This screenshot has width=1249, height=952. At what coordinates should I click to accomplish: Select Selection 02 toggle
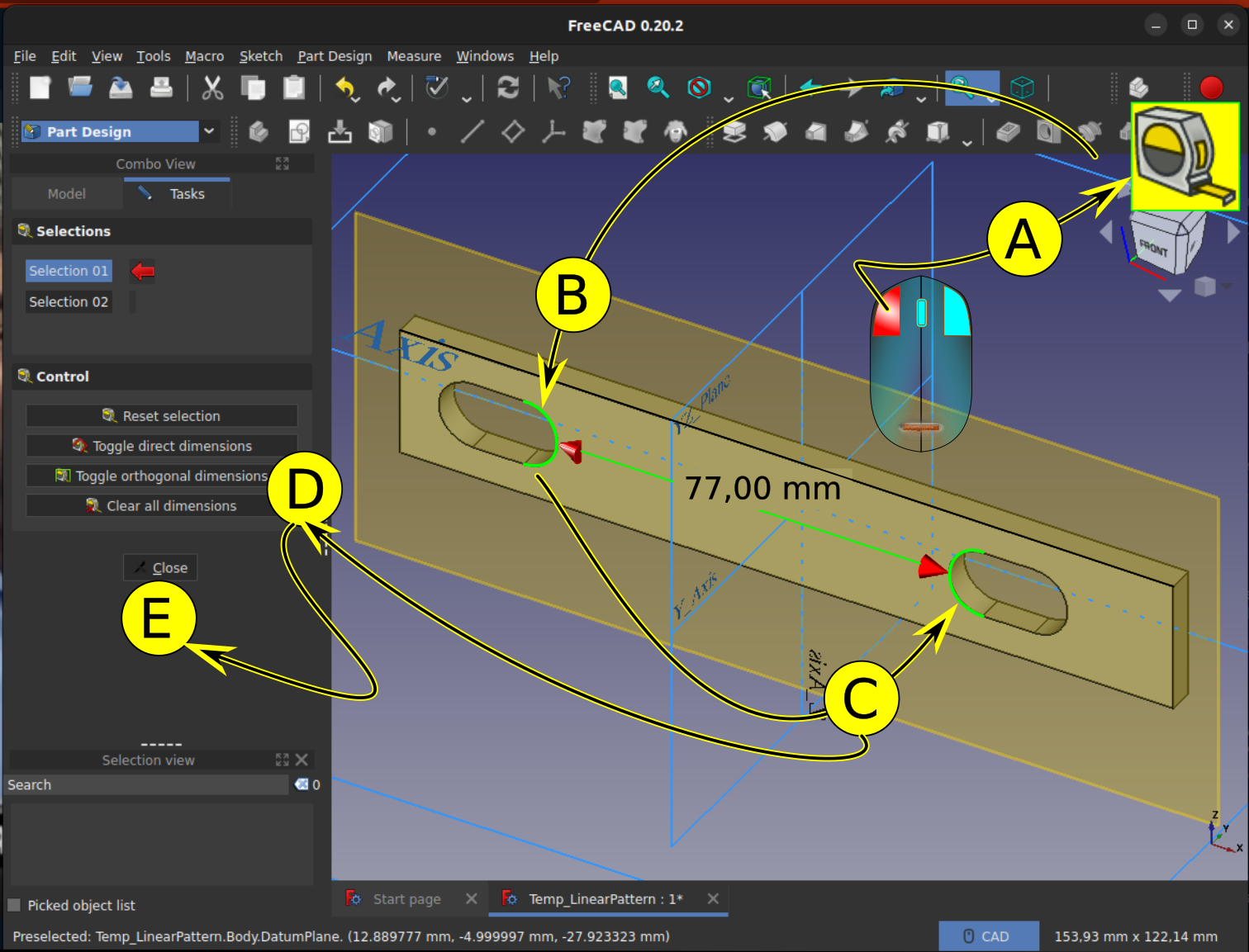[x=69, y=302]
